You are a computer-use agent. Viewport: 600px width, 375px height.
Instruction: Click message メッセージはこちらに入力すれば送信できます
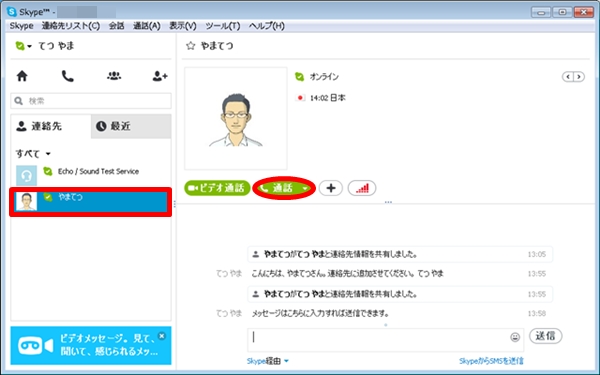pos(320,313)
